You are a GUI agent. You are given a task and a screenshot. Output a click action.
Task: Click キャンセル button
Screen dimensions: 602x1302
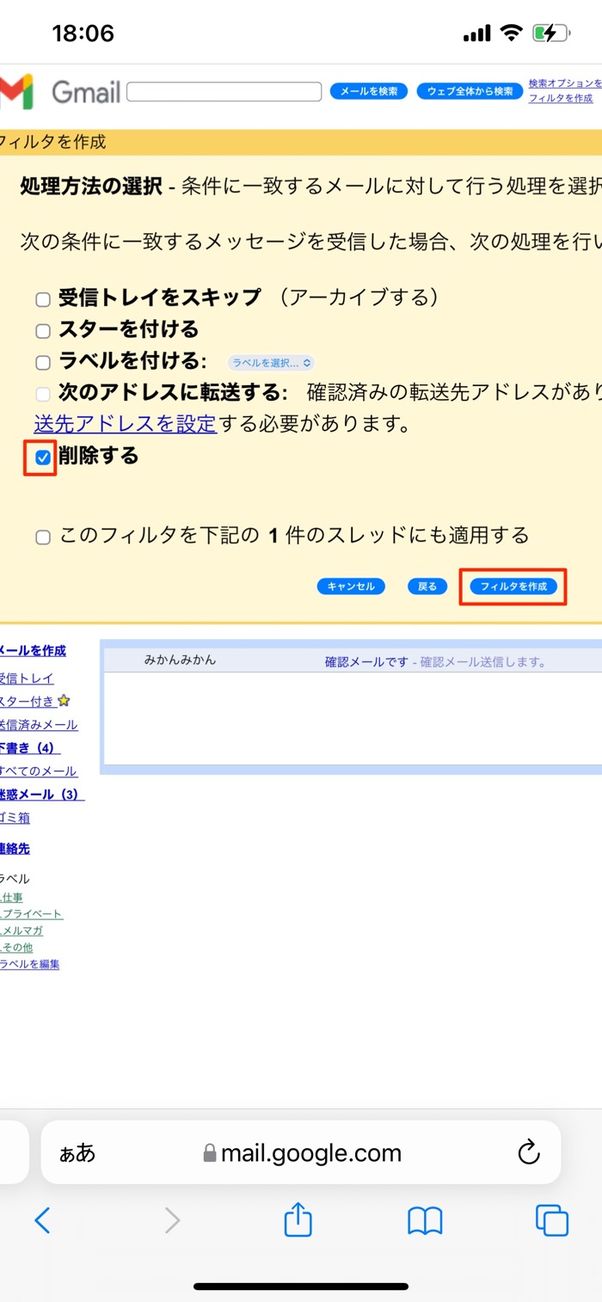click(x=351, y=586)
